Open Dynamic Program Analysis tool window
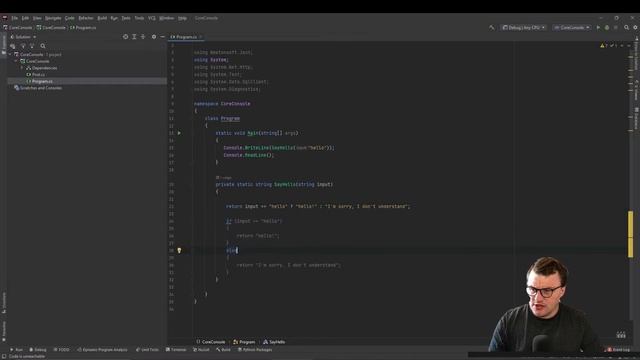The height and width of the screenshot is (360, 640). [102, 350]
